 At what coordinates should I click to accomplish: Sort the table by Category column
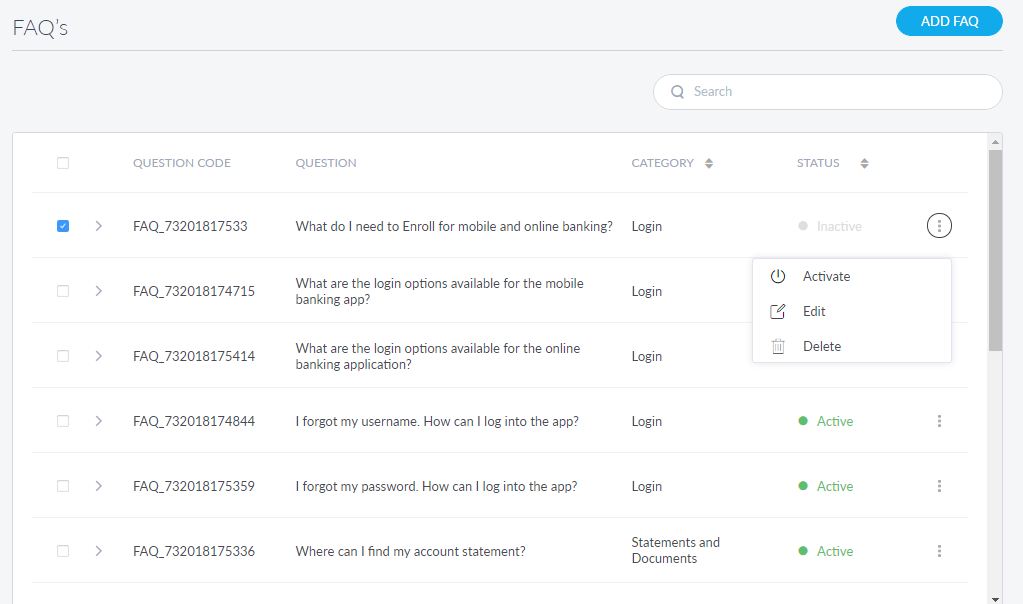pos(709,163)
